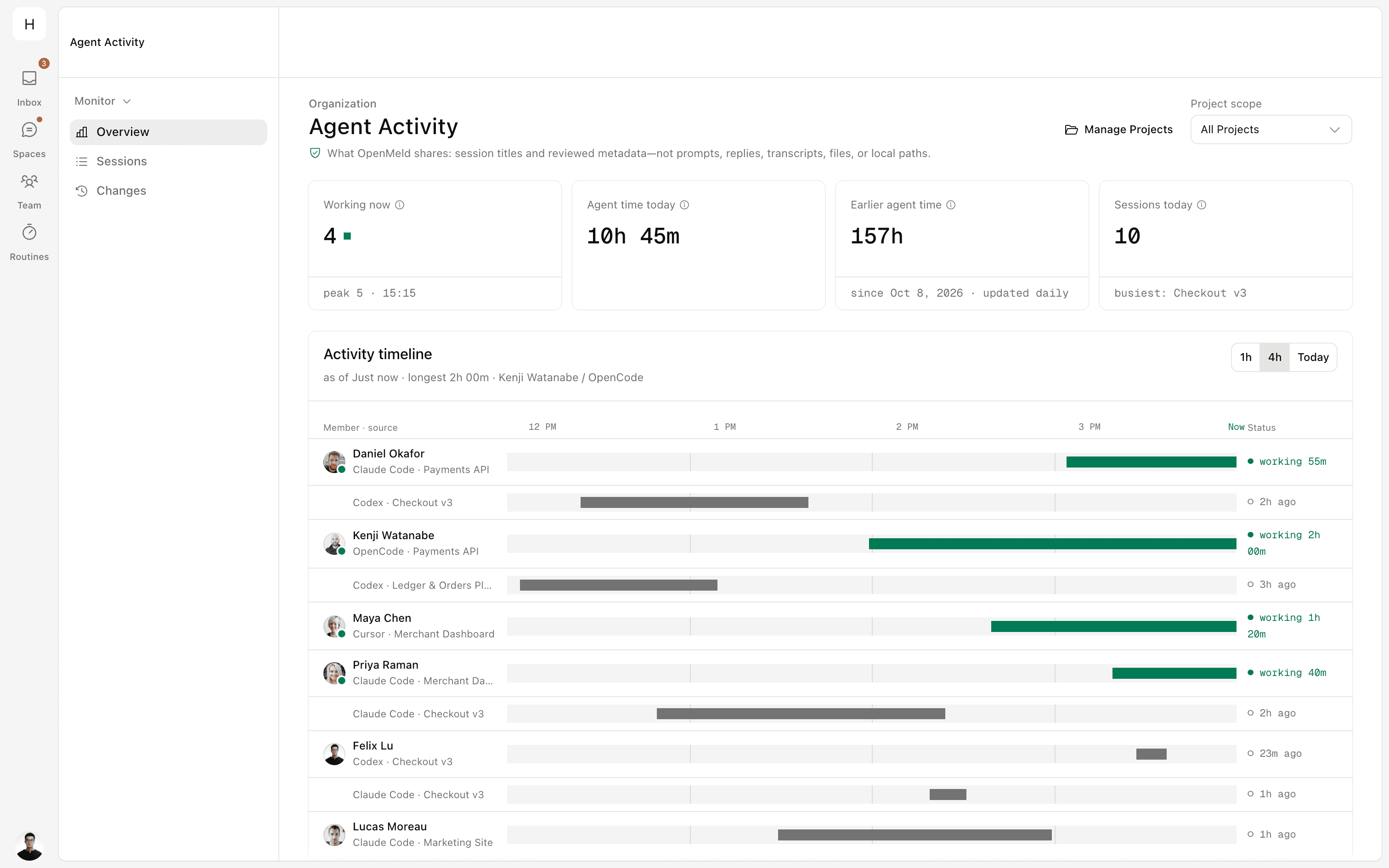1389x868 pixels.
Task: Click the H workspace logo
Action: (x=29, y=24)
